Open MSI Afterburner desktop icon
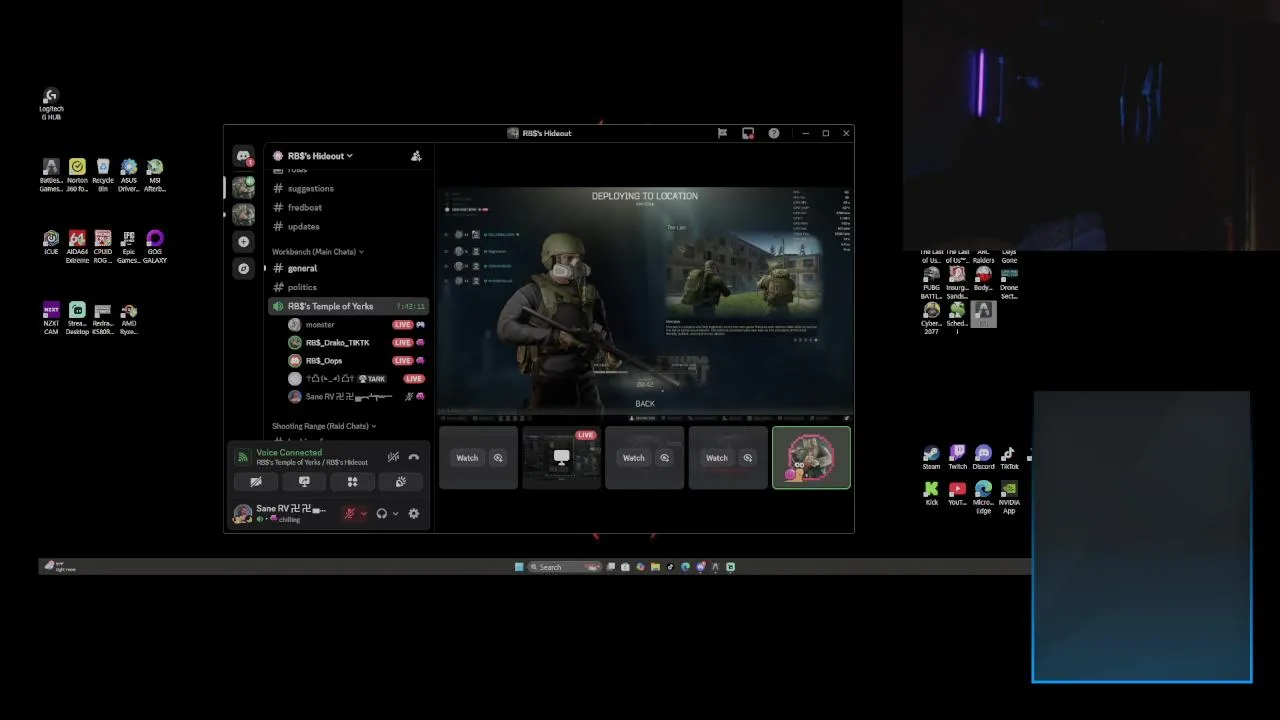The image size is (1280, 720). pyautogui.click(x=155, y=175)
